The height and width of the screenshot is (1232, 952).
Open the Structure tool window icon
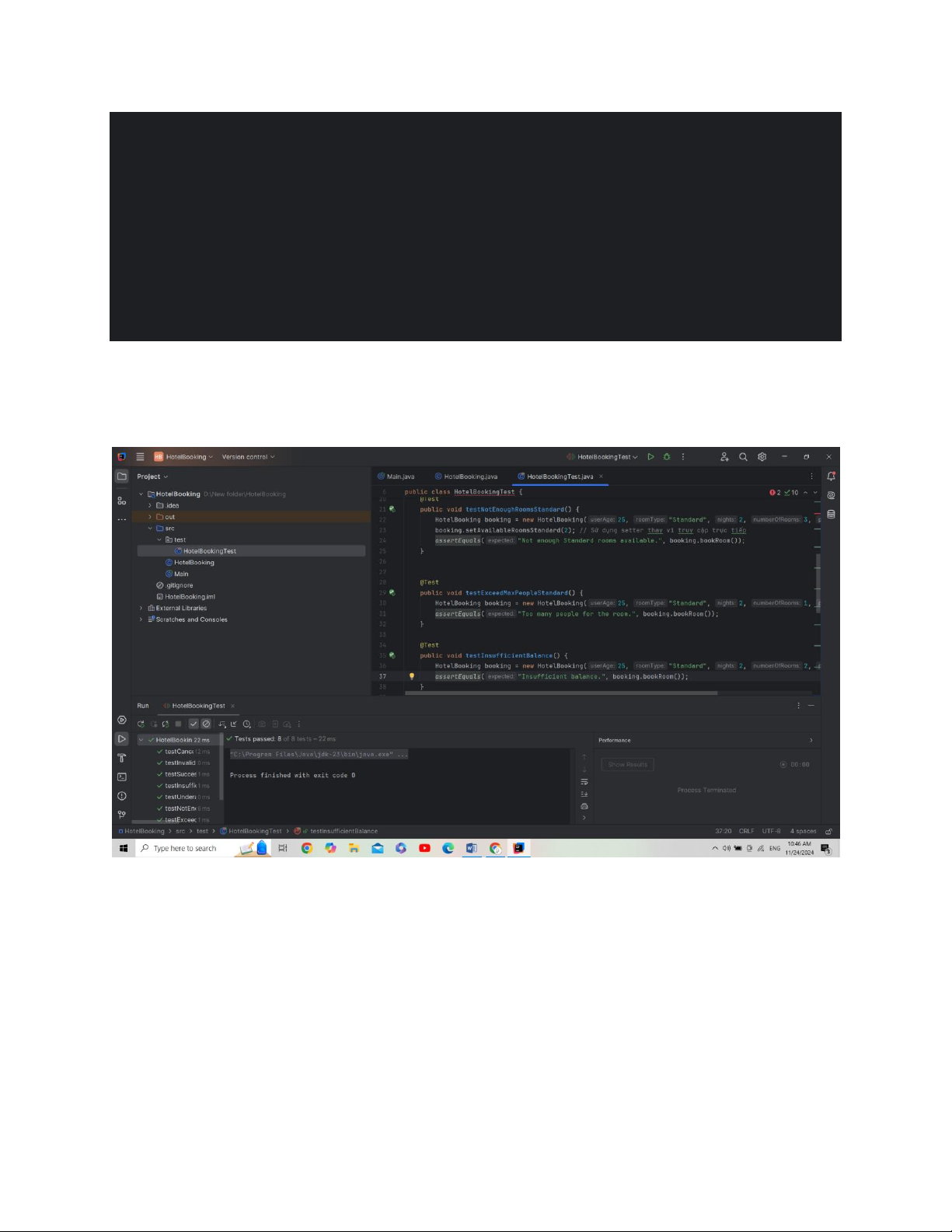pos(122,501)
